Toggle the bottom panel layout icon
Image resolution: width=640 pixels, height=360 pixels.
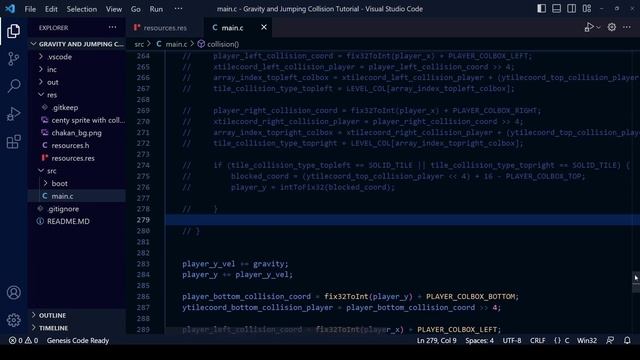(556, 9)
